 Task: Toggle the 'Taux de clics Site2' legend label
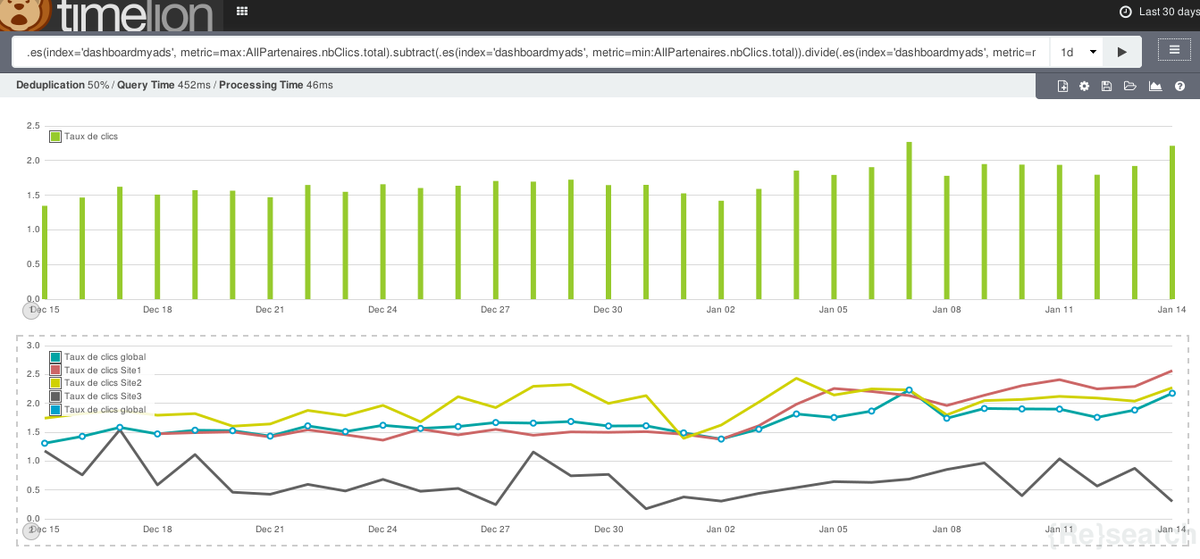click(x=103, y=383)
